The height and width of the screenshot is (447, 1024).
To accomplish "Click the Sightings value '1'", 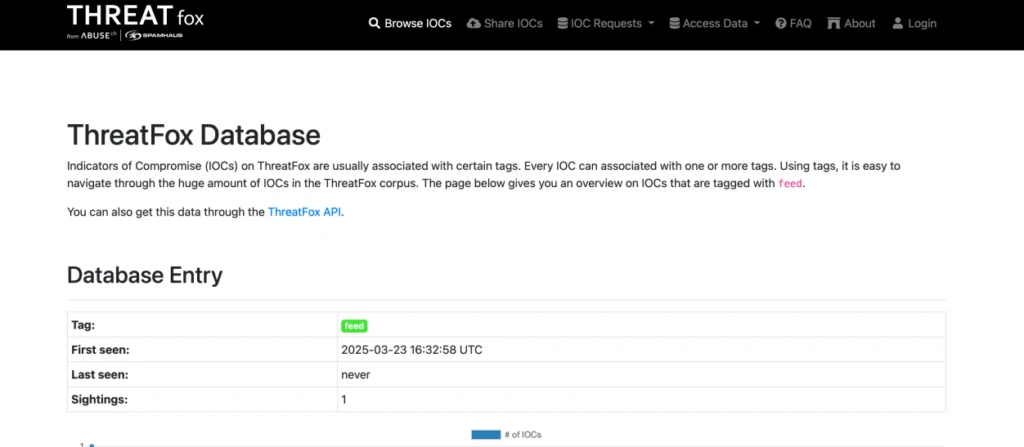I will coord(344,400).
